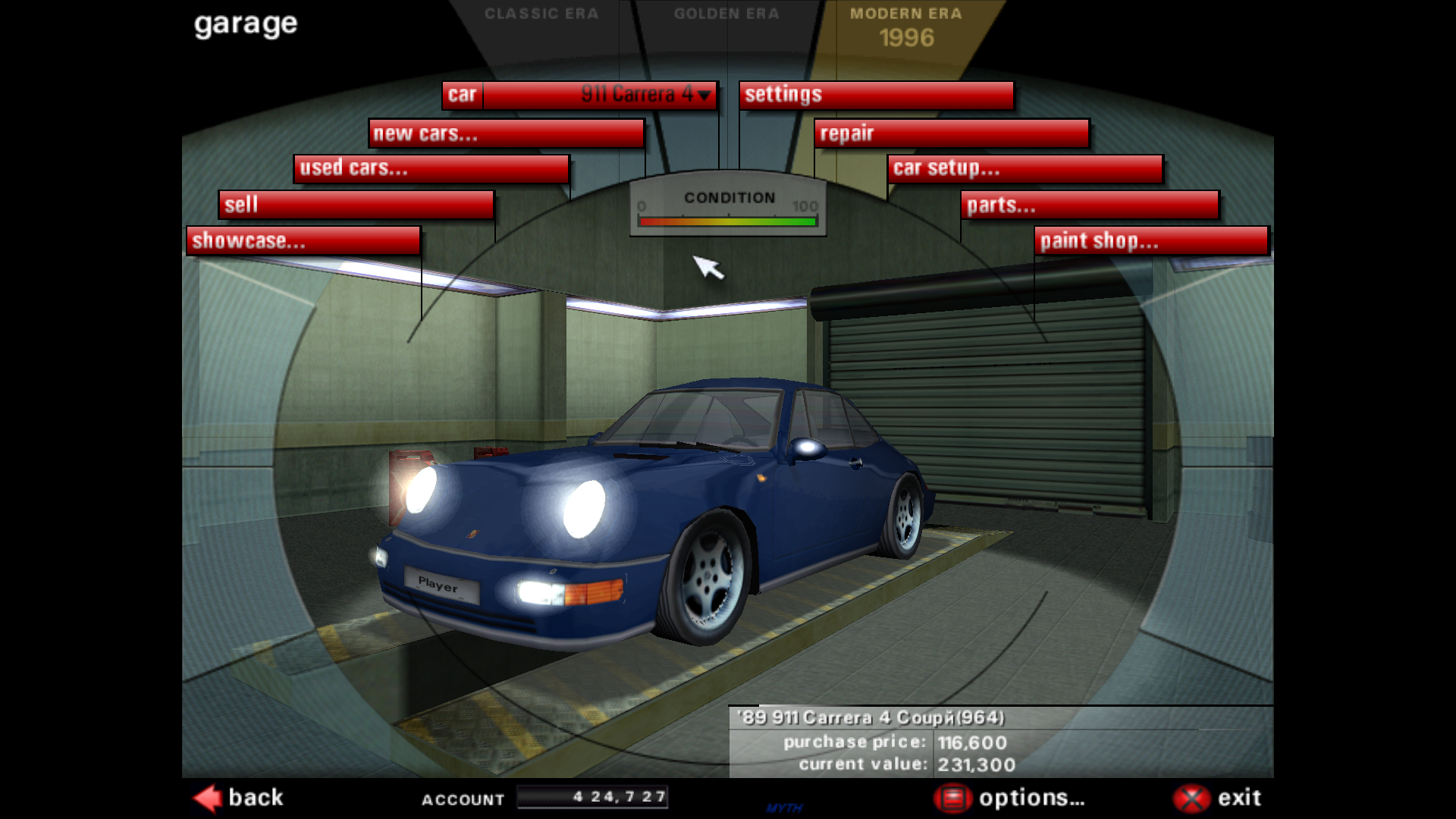Image resolution: width=1456 pixels, height=819 pixels.
Task: Open the new cars menu
Action: coord(506,133)
